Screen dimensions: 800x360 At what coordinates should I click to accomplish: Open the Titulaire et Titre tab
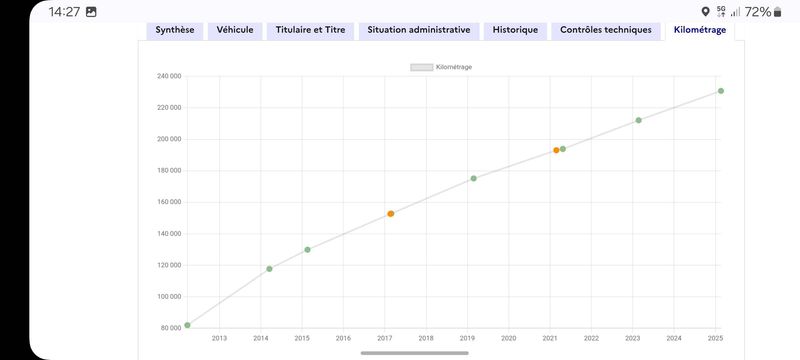(x=310, y=31)
